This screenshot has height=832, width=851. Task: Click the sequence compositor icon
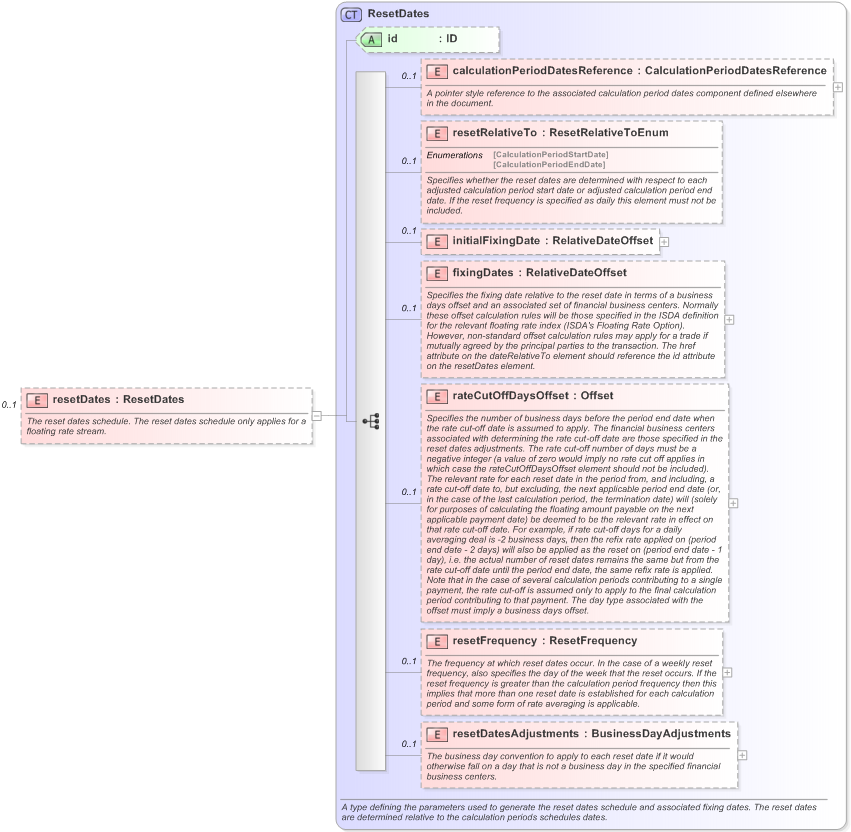point(371,421)
